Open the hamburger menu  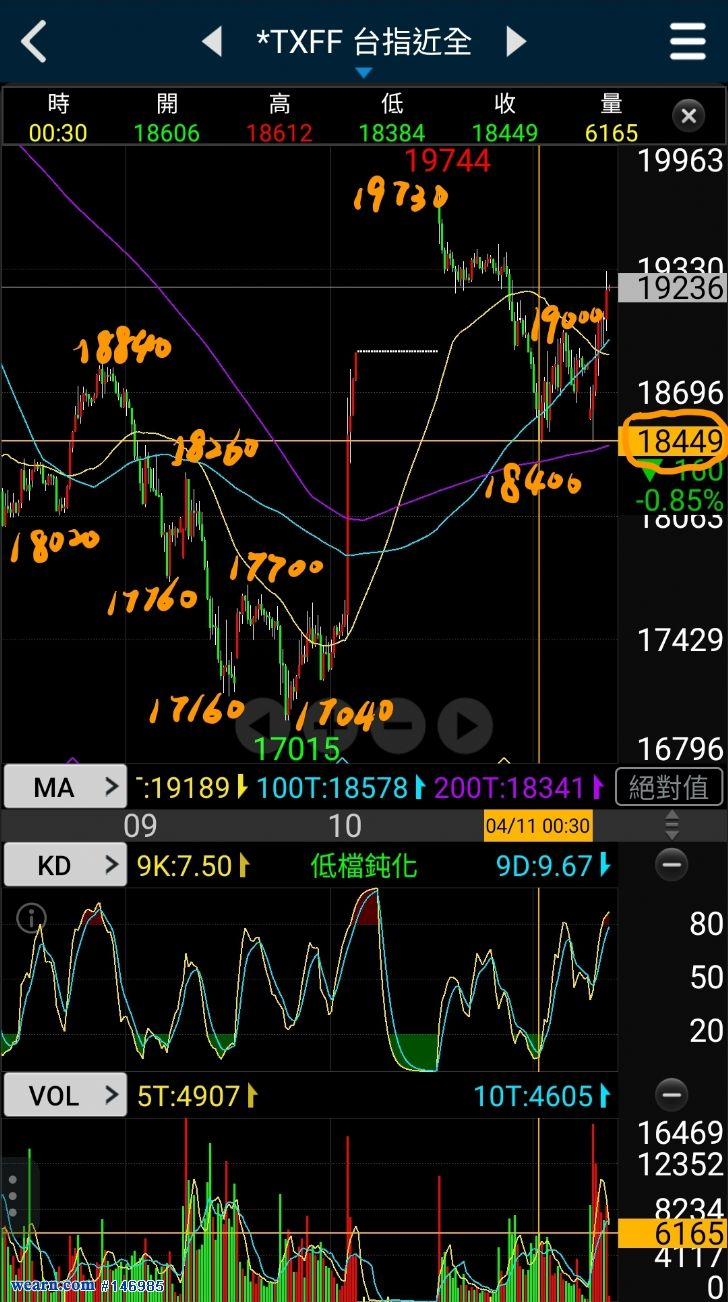(688, 42)
